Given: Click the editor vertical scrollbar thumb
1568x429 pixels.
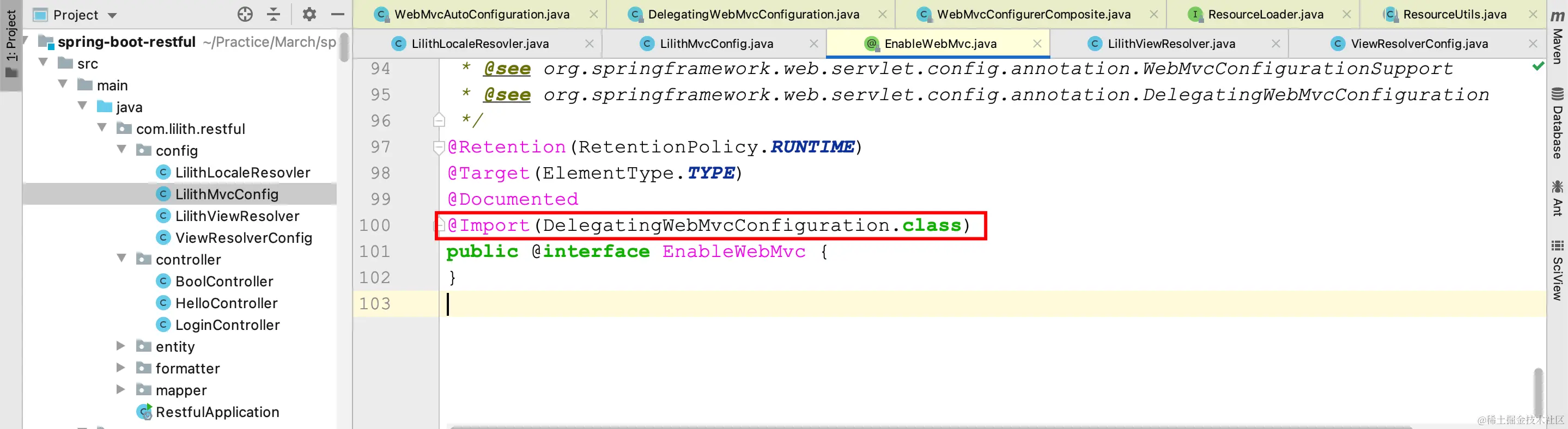Looking at the screenshot, I should [1537, 393].
